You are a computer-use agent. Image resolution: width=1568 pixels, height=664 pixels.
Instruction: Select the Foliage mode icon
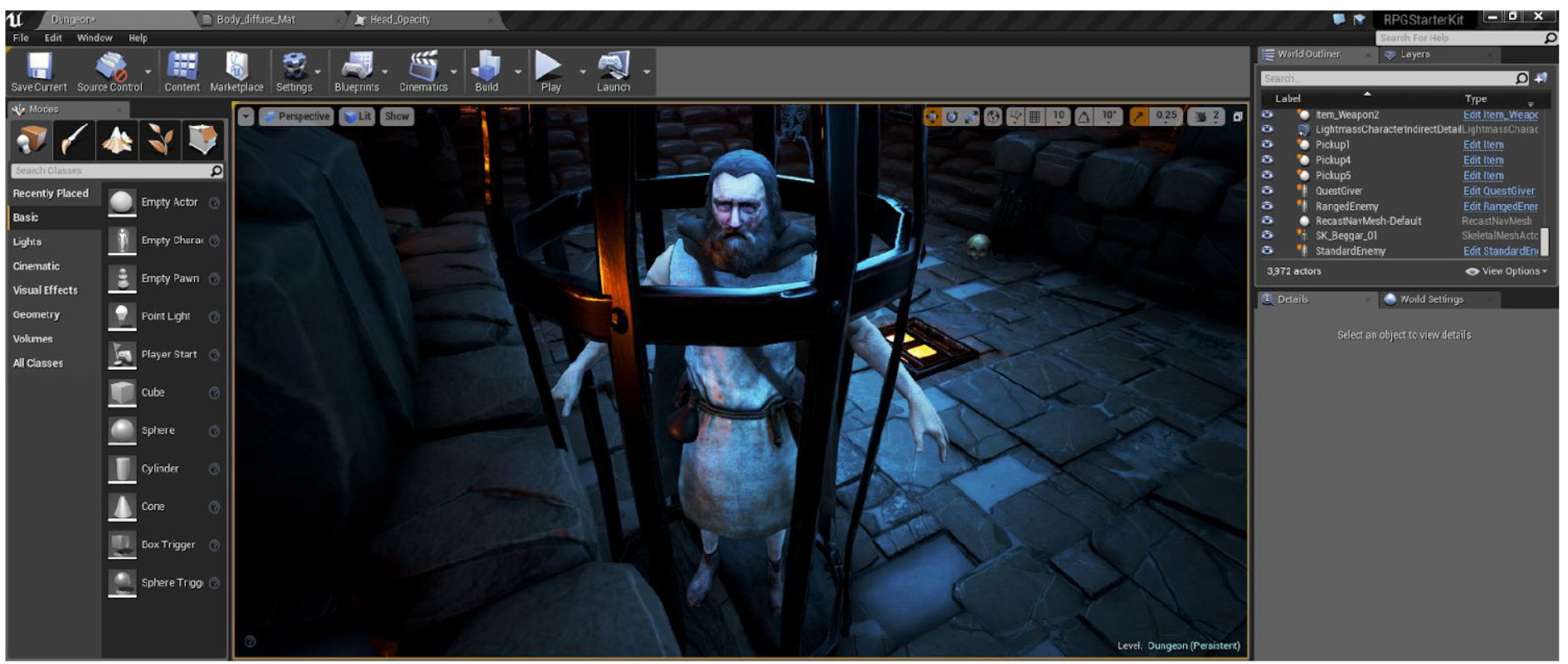click(160, 139)
